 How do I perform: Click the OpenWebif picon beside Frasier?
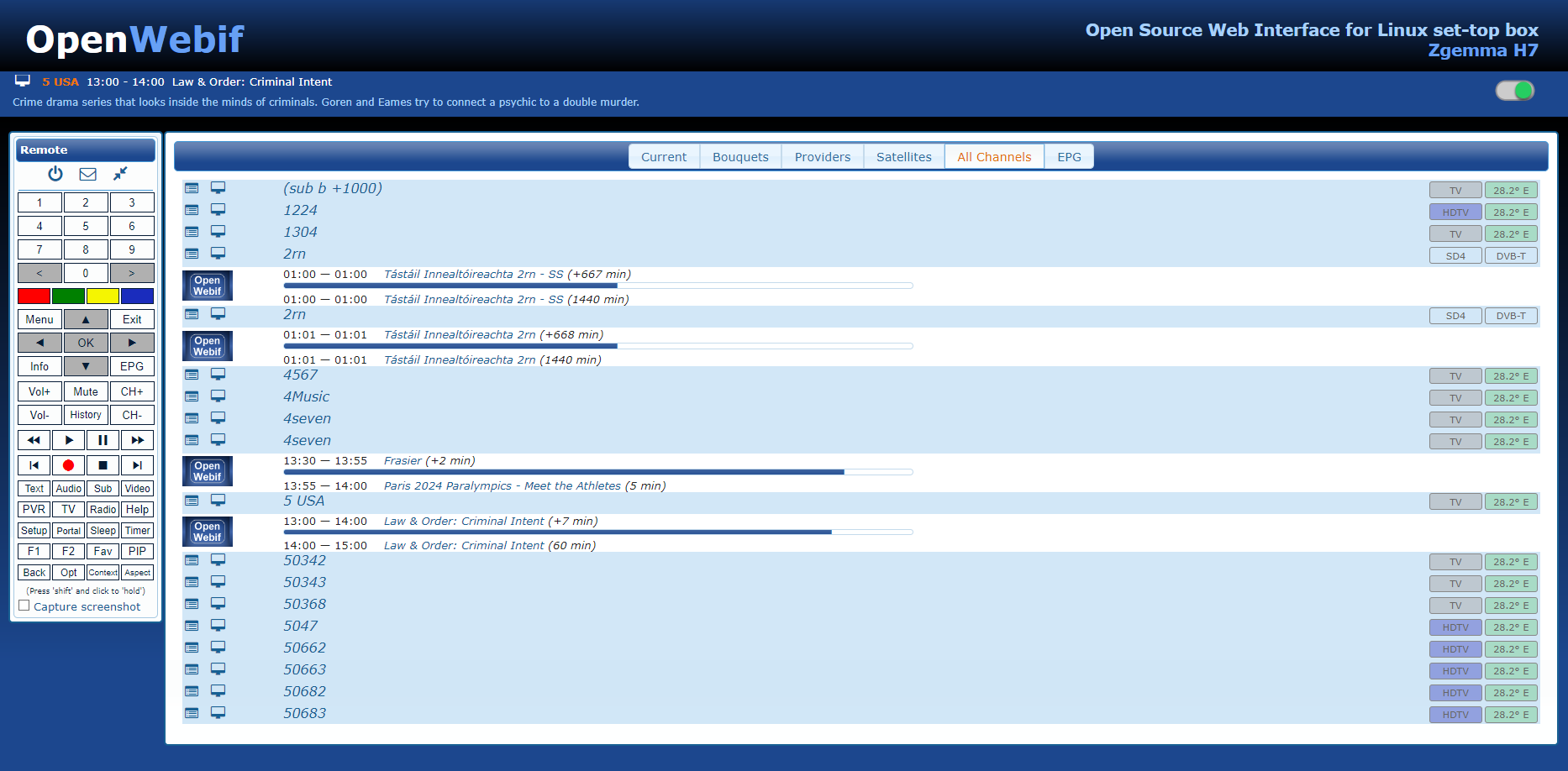(208, 471)
